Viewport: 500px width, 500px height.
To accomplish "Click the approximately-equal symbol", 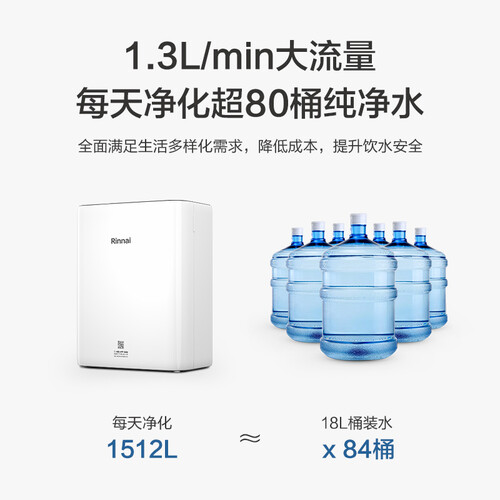I will pos(250,438).
